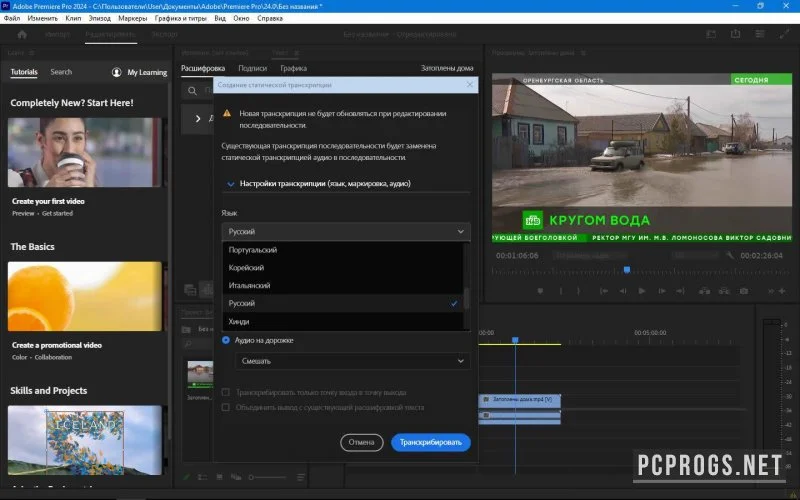Choose 'Португальский' from the language list
The image size is (800, 500).
click(343, 250)
